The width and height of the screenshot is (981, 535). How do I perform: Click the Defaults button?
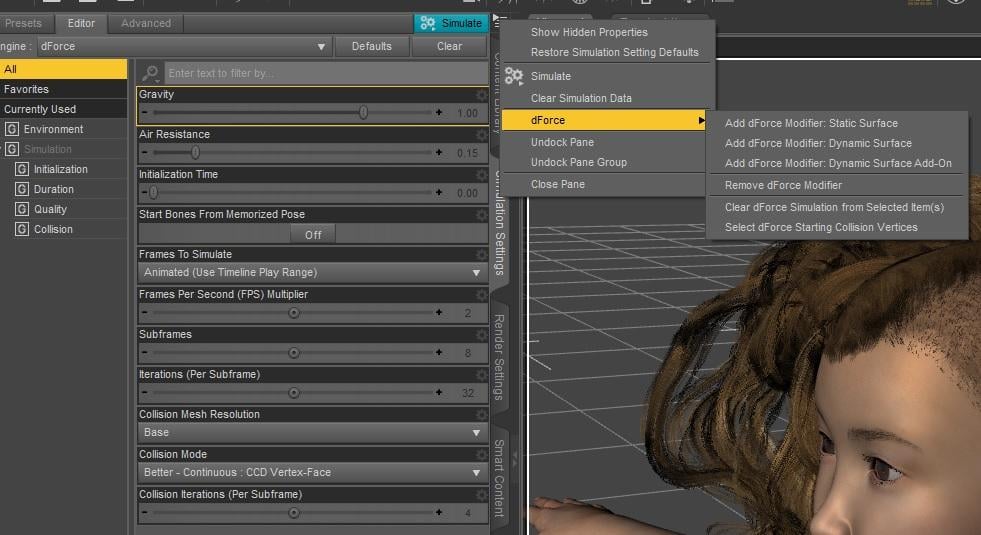[372, 46]
